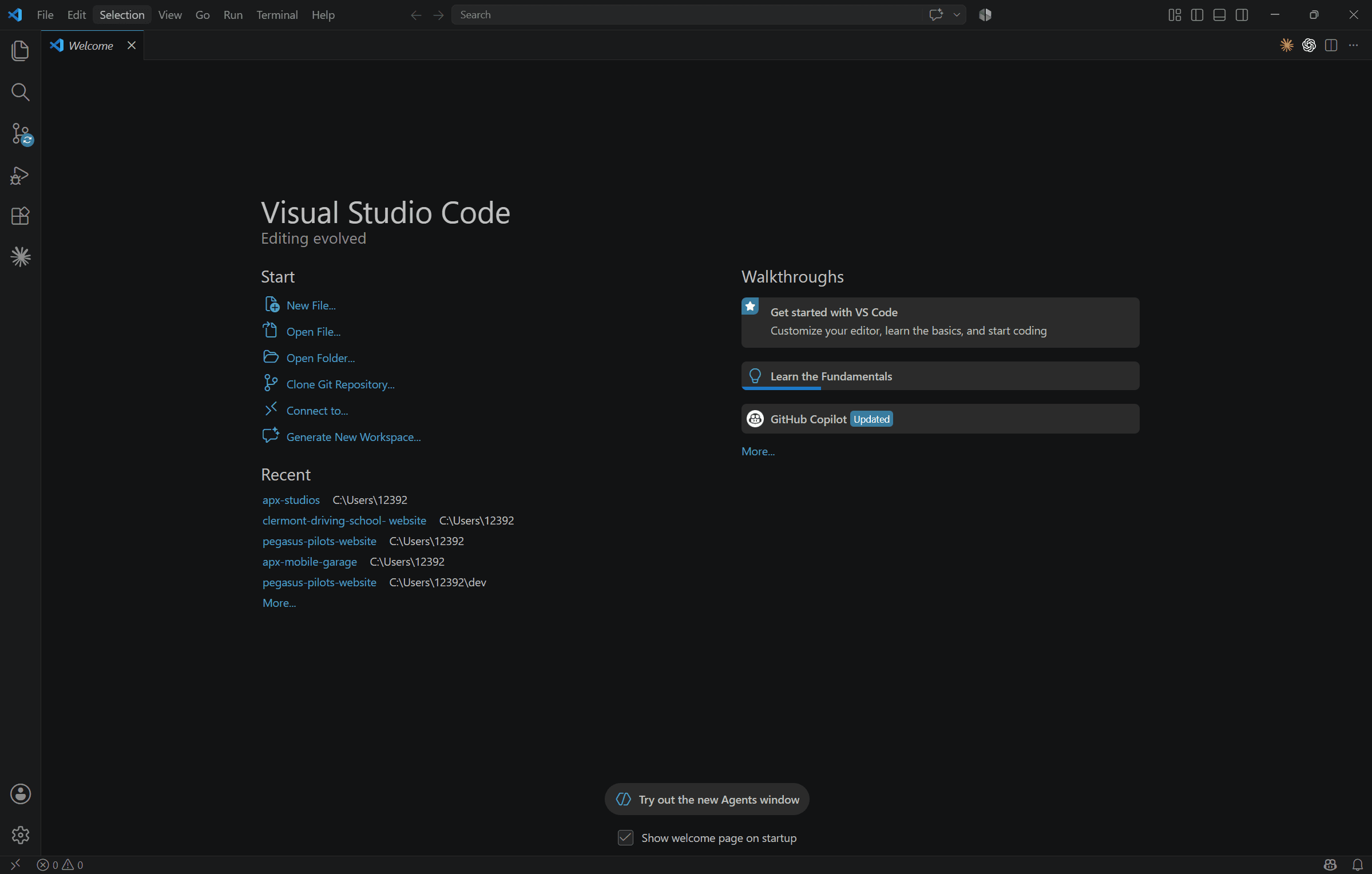The width and height of the screenshot is (1372, 874).
Task: Open the Explorer view in activity bar
Action: 20,51
